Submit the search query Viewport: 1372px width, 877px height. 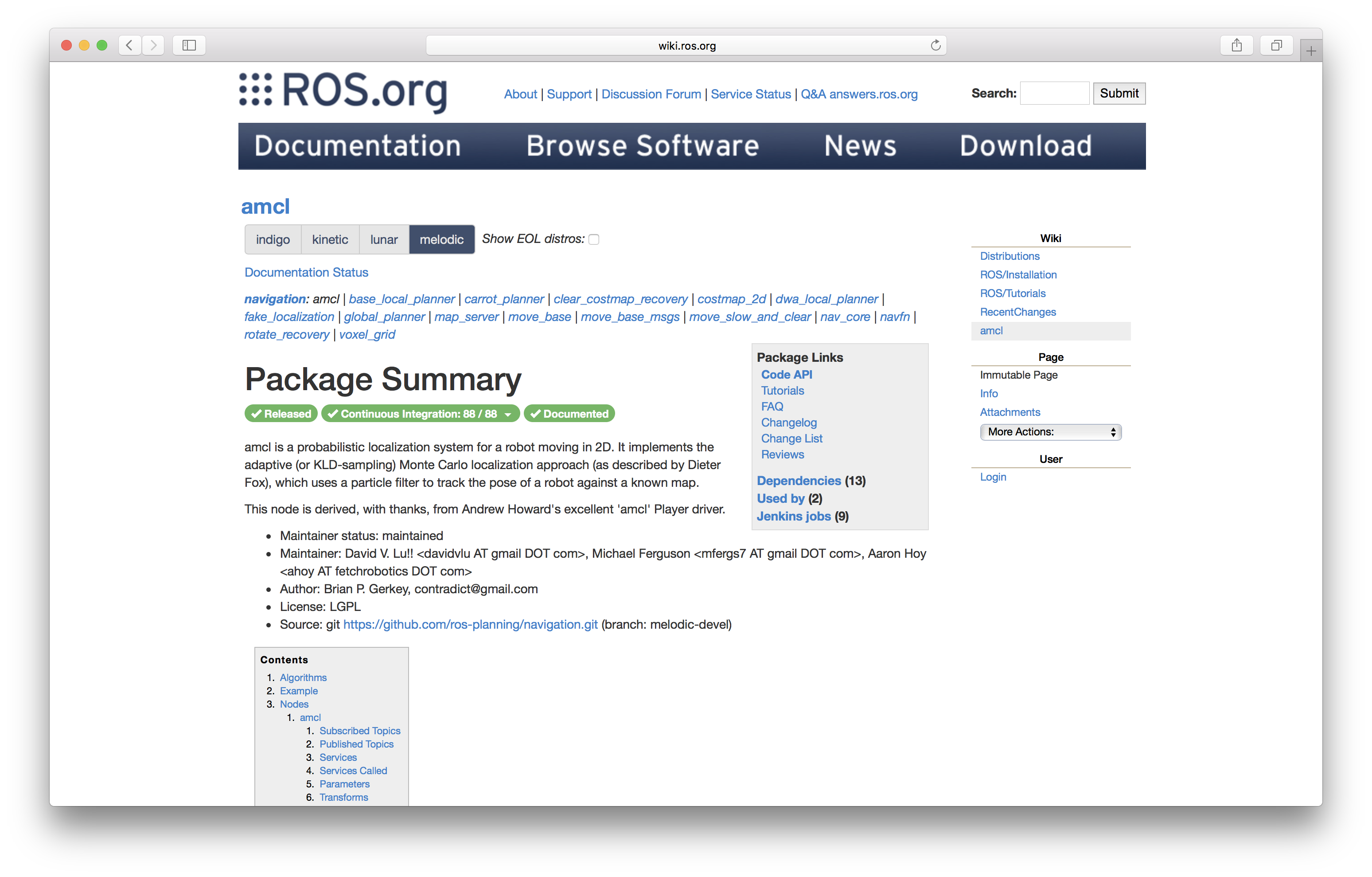click(x=1119, y=93)
